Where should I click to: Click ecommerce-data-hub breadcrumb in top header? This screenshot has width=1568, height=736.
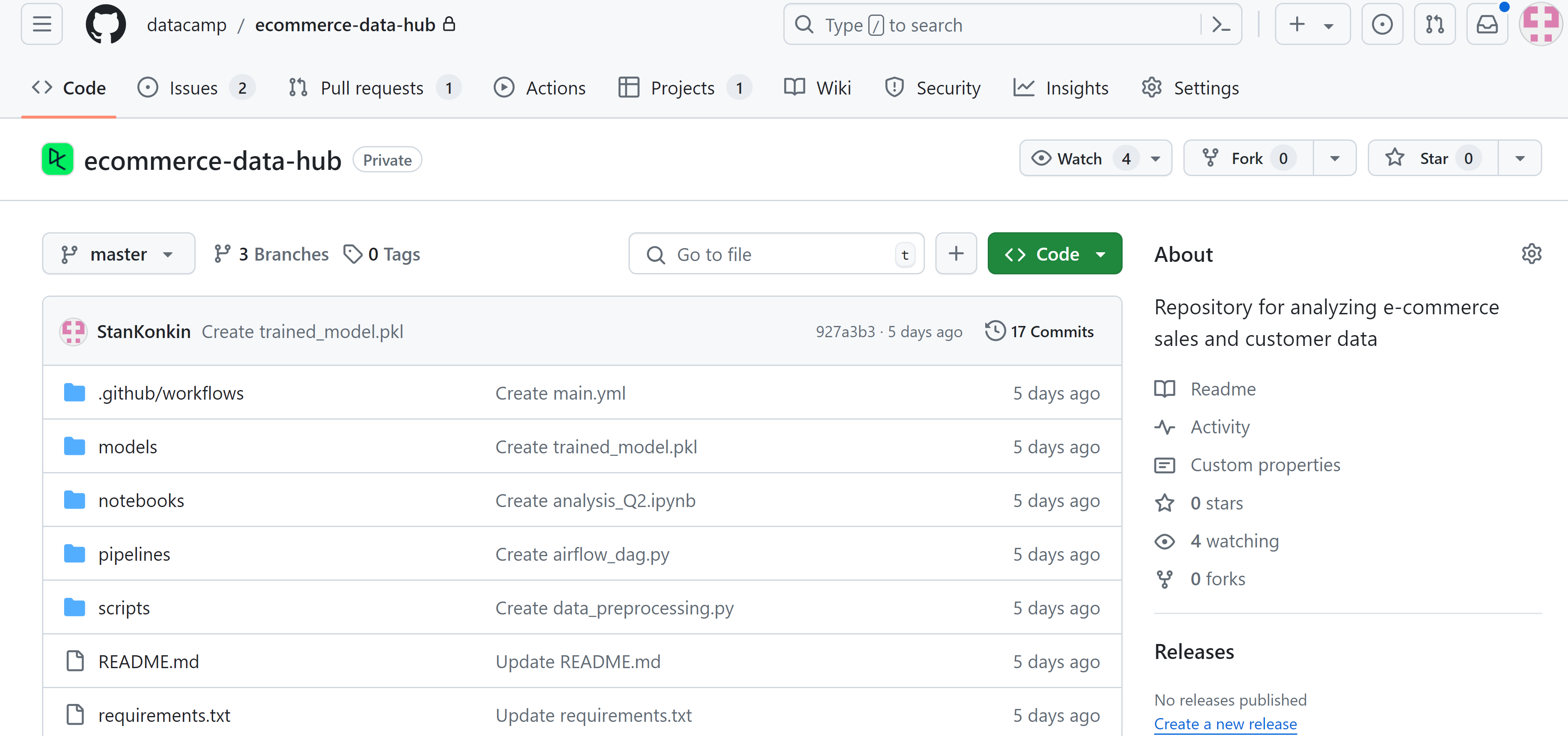click(x=345, y=24)
